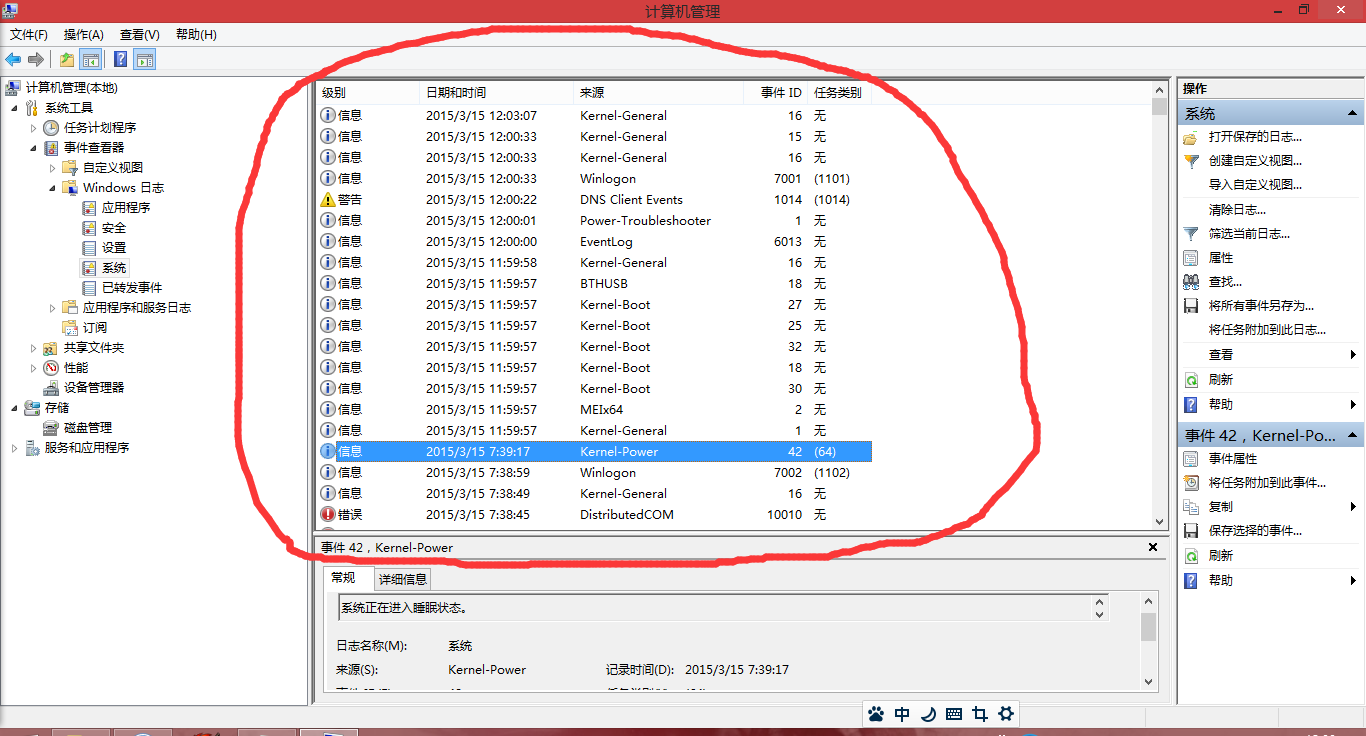Open the Application (应用程序) log
The height and width of the screenshot is (736, 1366).
point(126,207)
